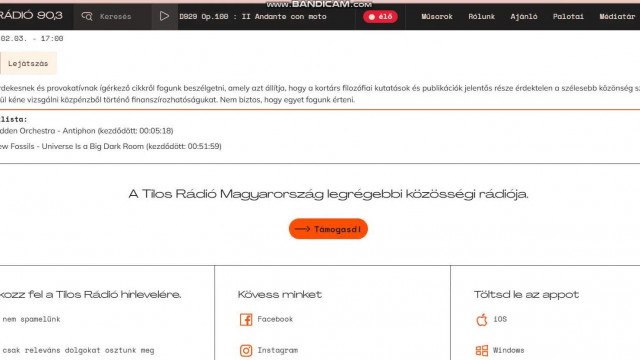
Task: Open the Facebook icon under Kövess minket
Action: pyautogui.click(x=246, y=320)
